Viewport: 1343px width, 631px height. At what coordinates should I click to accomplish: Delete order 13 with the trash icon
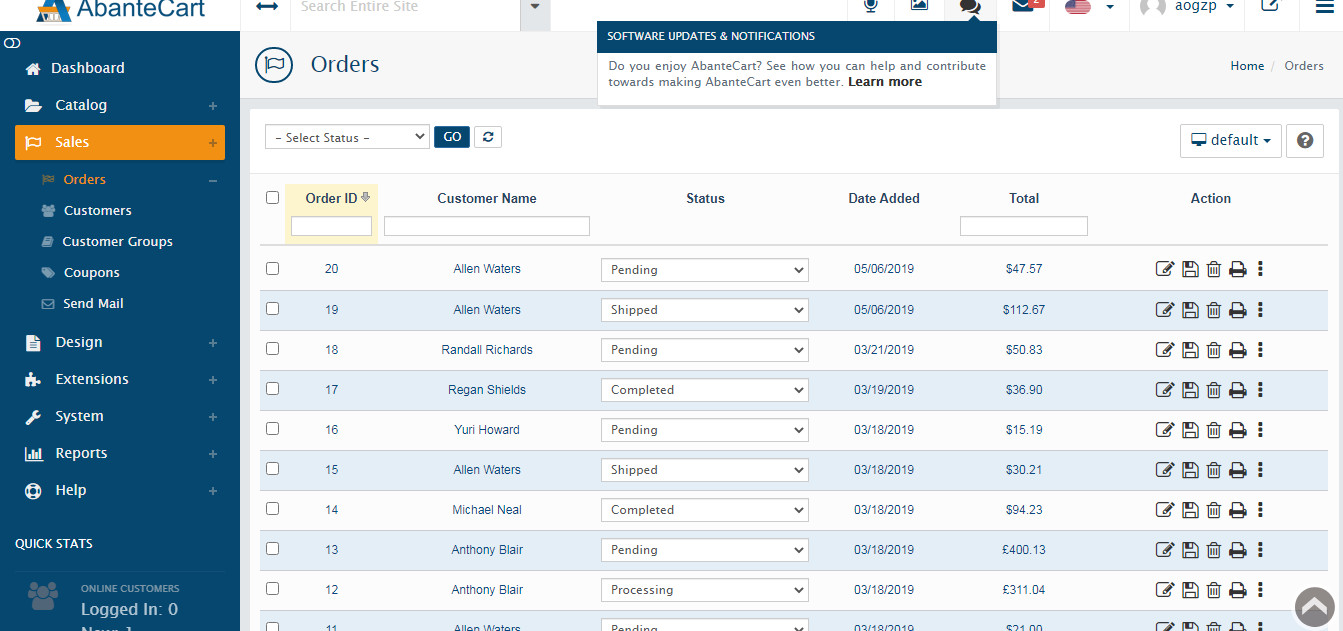(x=1214, y=550)
